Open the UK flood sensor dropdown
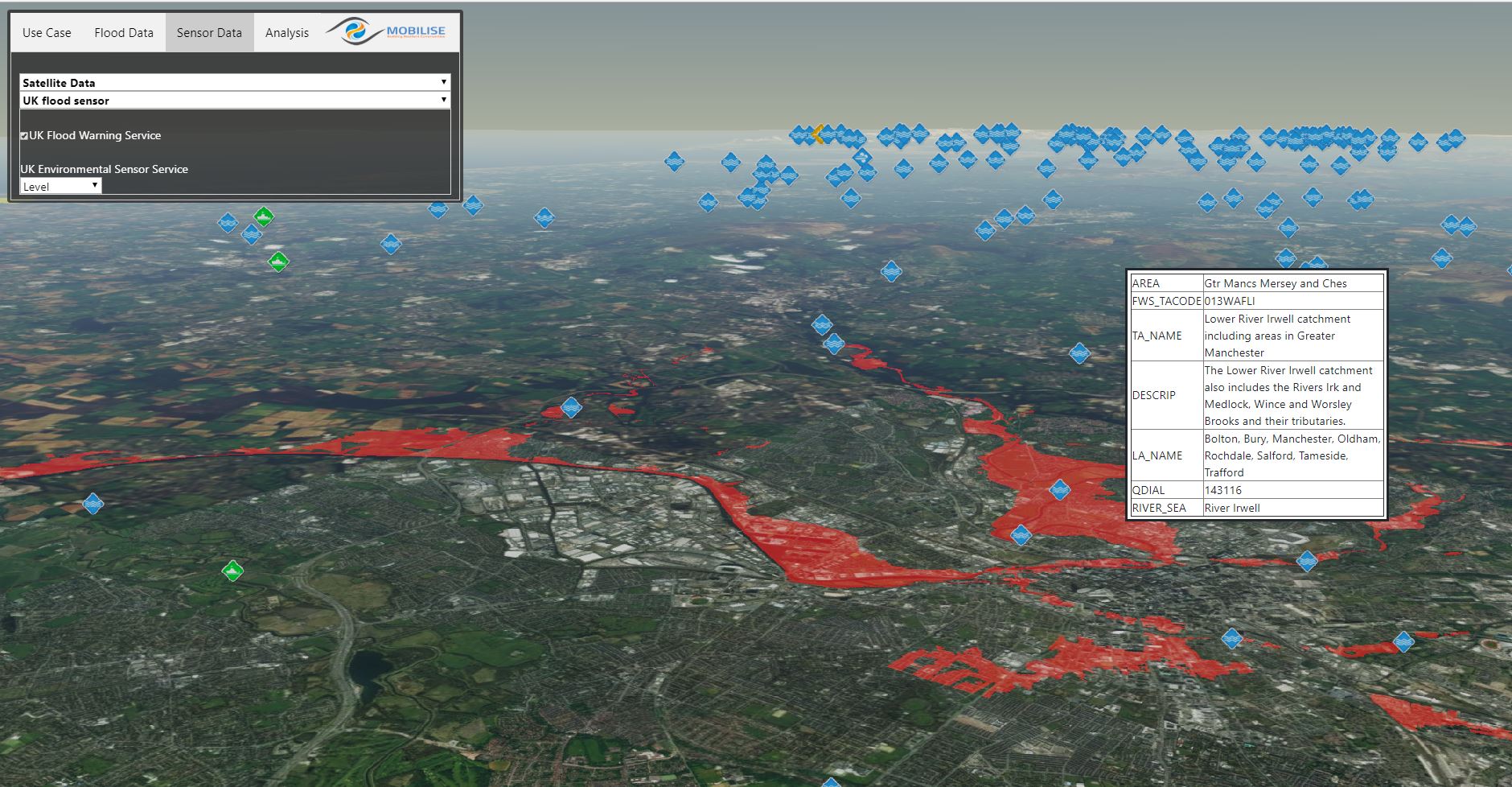 [234, 101]
